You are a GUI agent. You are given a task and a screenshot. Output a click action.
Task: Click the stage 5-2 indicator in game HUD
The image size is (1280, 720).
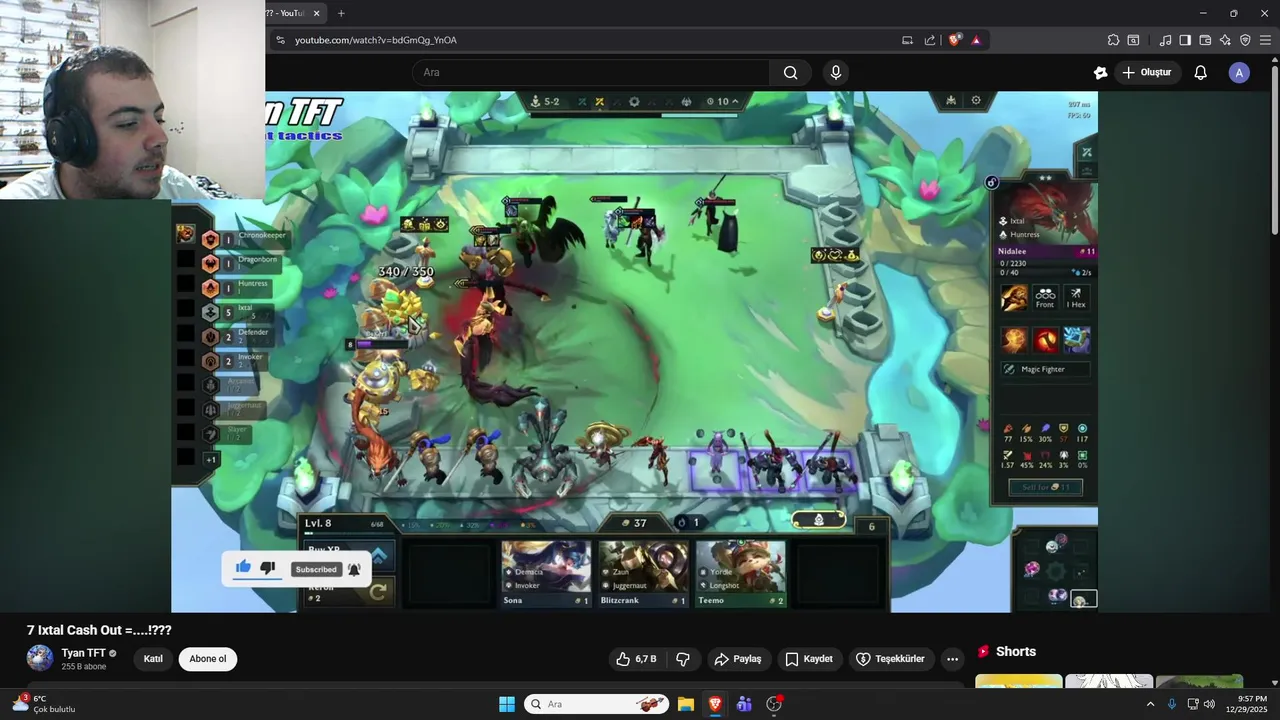(x=545, y=102)
